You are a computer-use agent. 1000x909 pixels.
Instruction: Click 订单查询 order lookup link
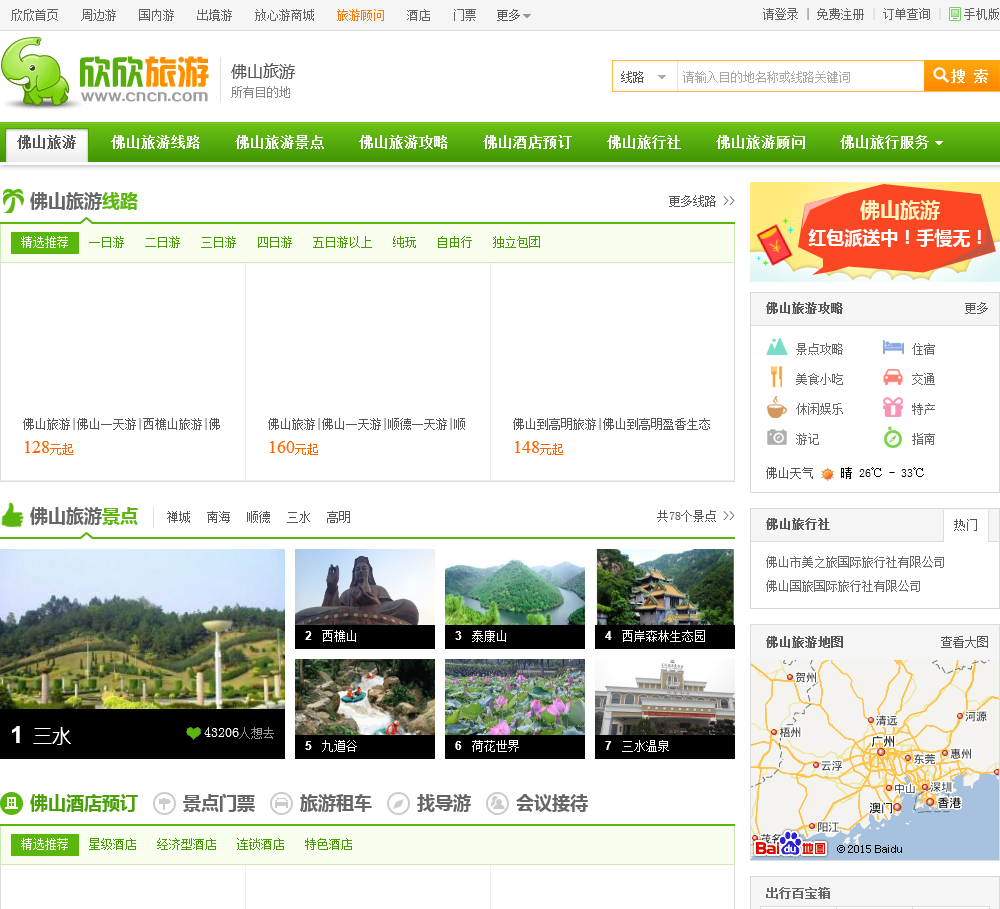[906, 14]
